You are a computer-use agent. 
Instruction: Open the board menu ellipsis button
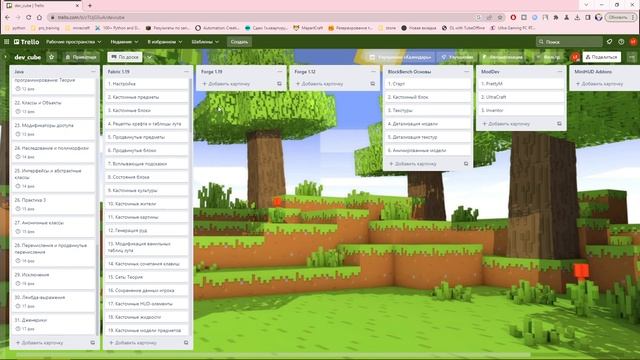point(632,57)
